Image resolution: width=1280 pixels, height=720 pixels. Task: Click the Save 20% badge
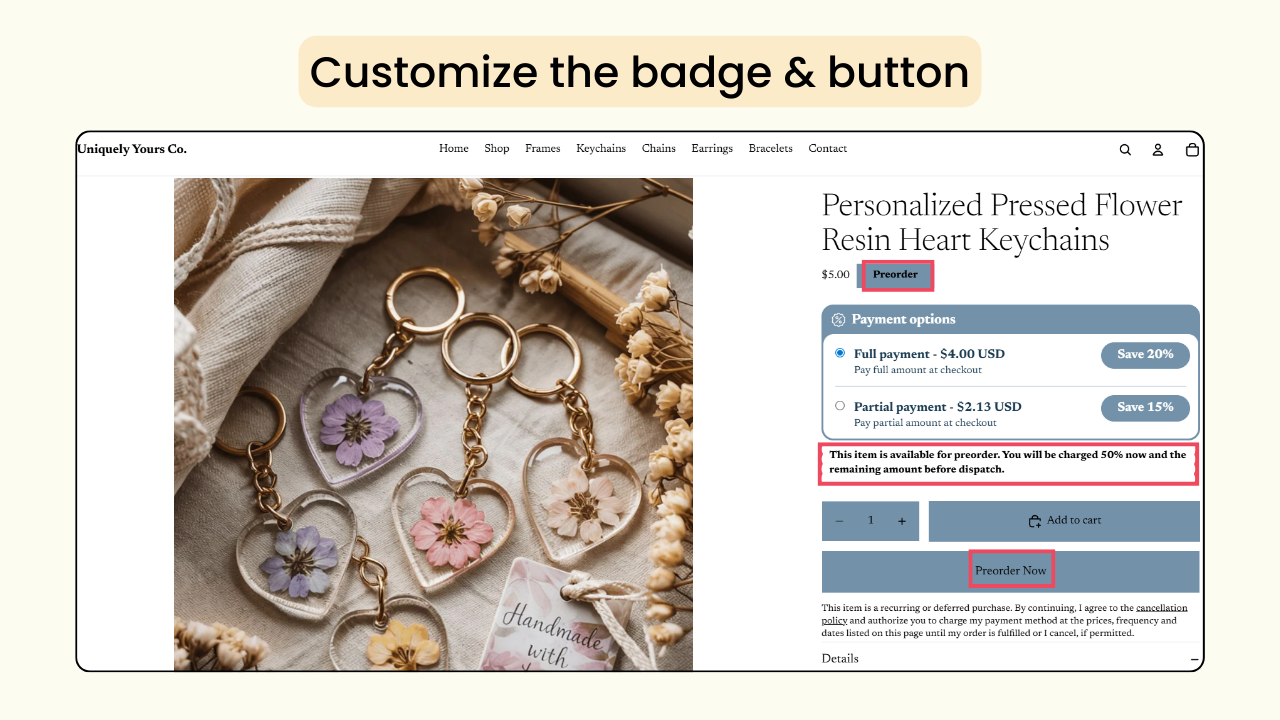[x=1145, y=355]
